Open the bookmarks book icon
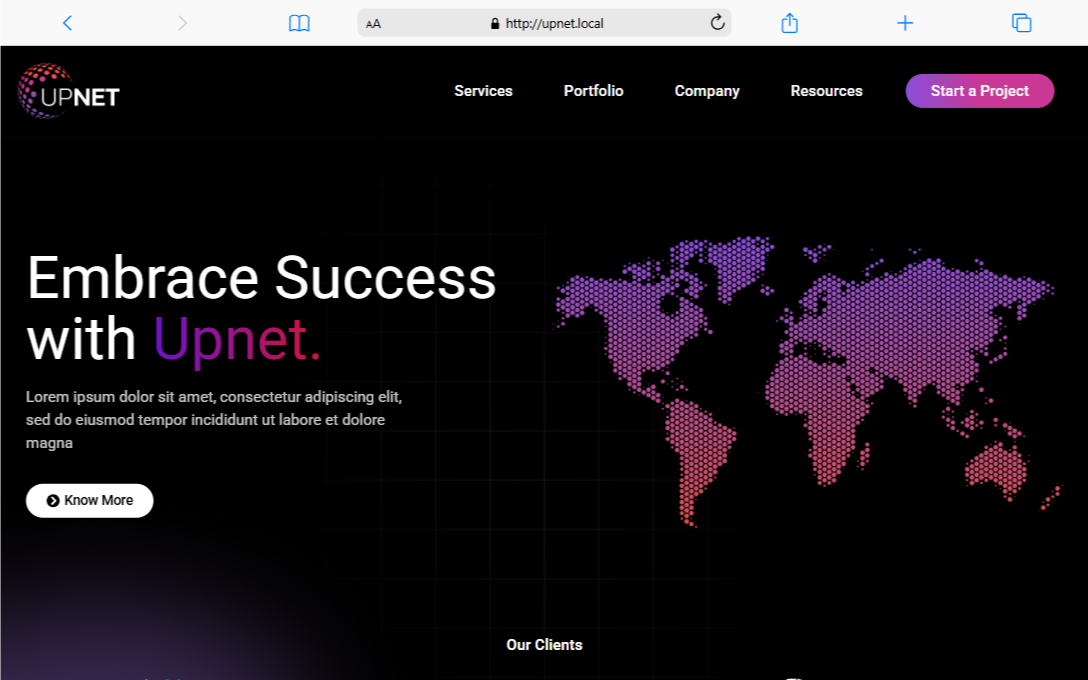The image size is (1088, 680). coord(299,23)
